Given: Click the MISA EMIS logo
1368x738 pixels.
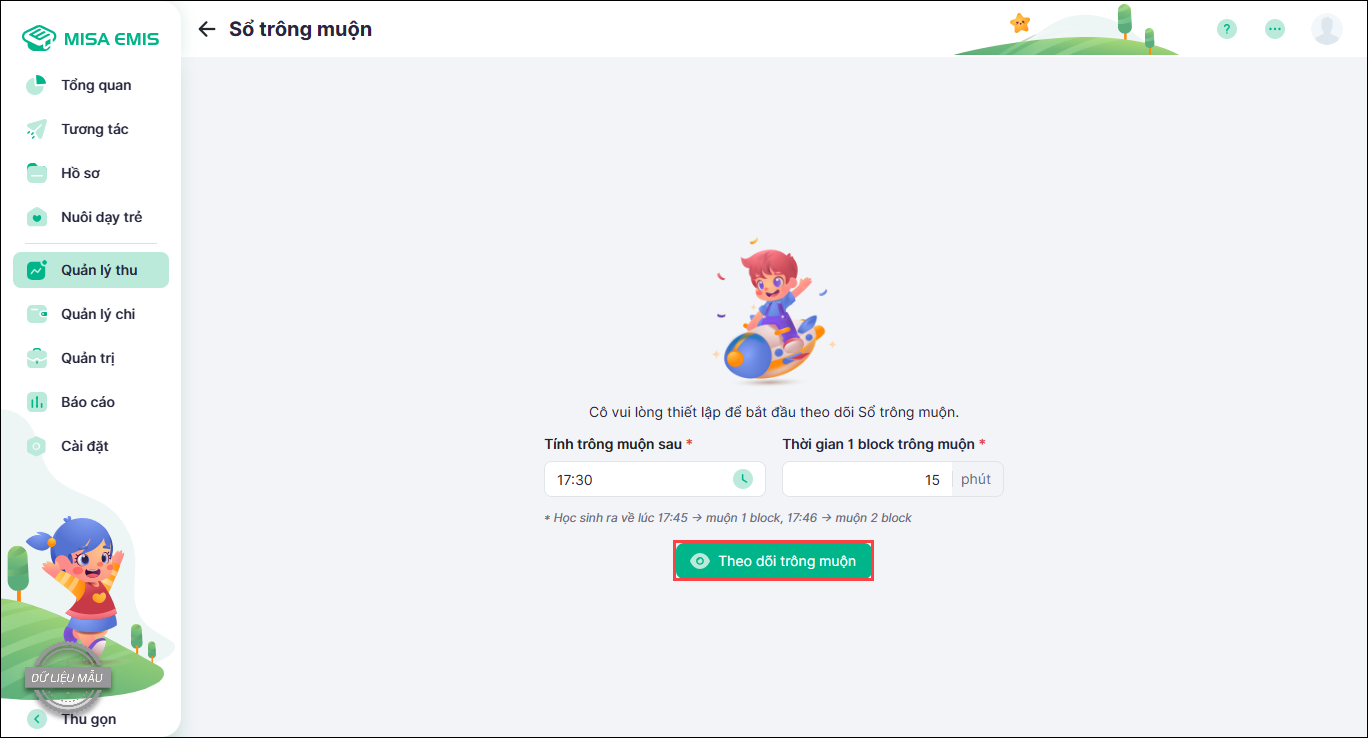Looking at the screenshot, I should coord(90,38).
